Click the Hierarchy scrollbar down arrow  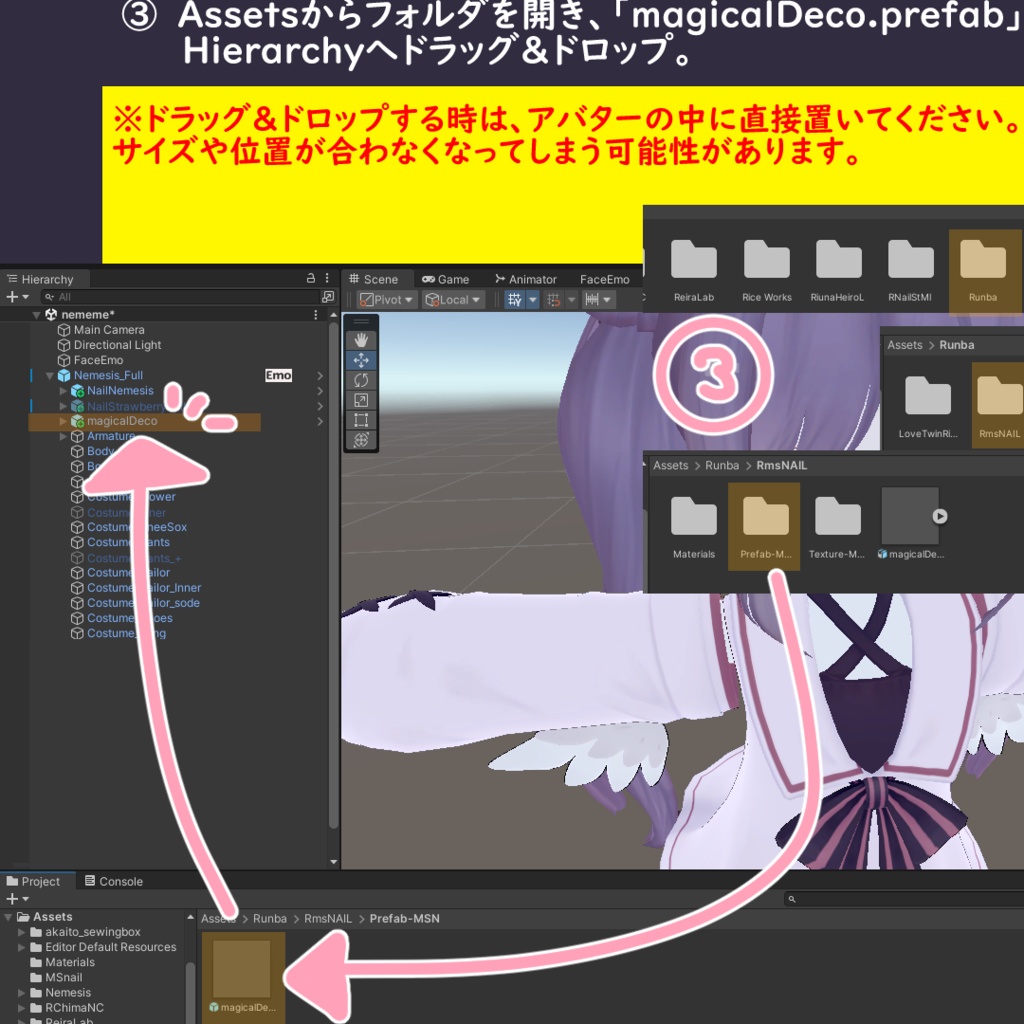tap(334, 862)
